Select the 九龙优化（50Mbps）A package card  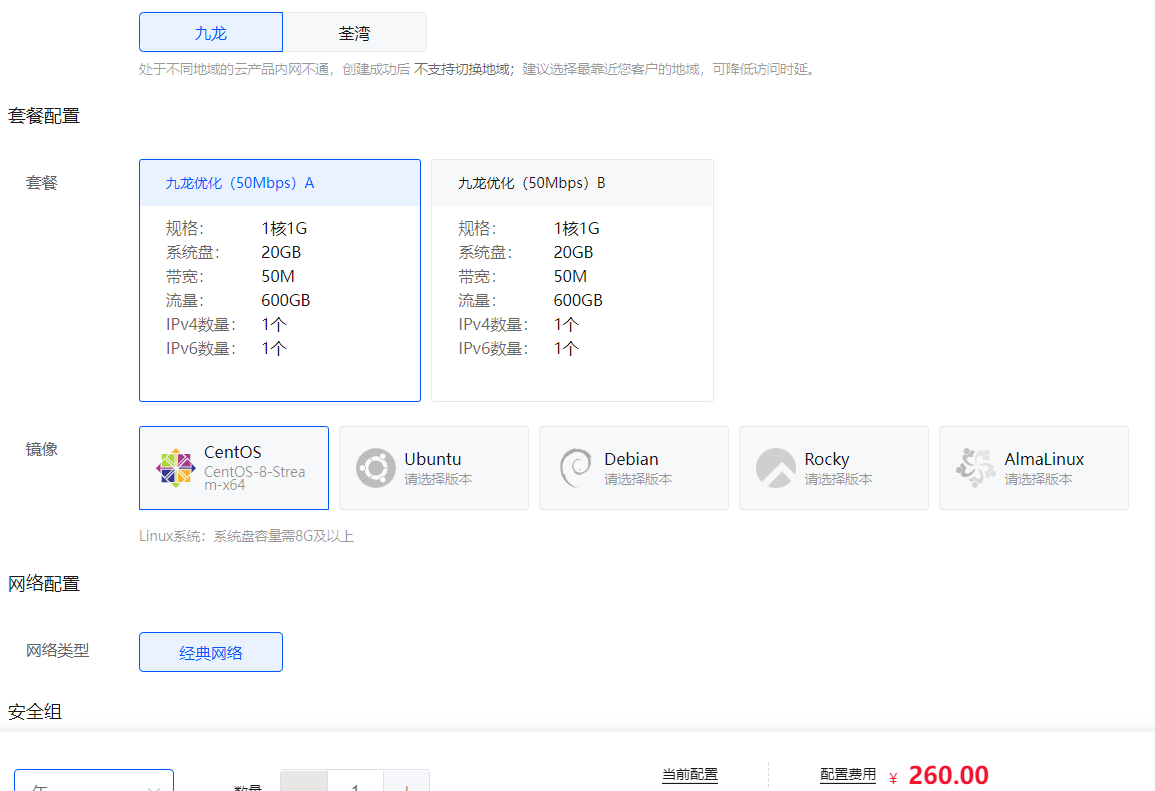pyautogui.click(x=280, y=280)
